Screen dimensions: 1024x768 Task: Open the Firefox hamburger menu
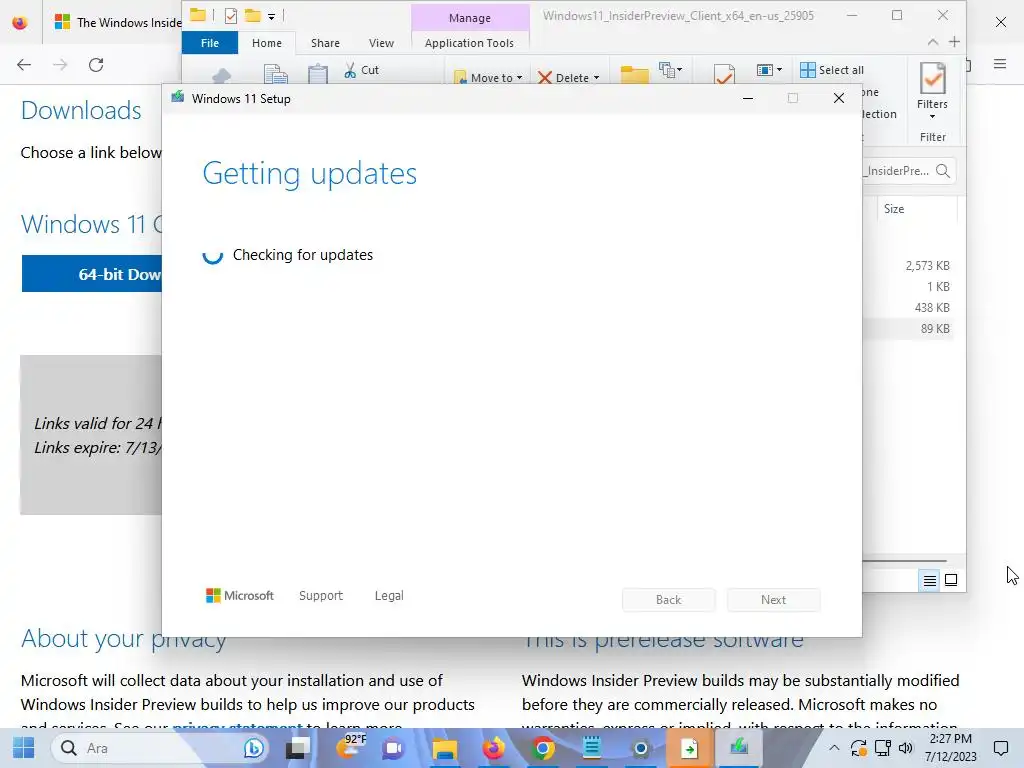point(1000,63)
